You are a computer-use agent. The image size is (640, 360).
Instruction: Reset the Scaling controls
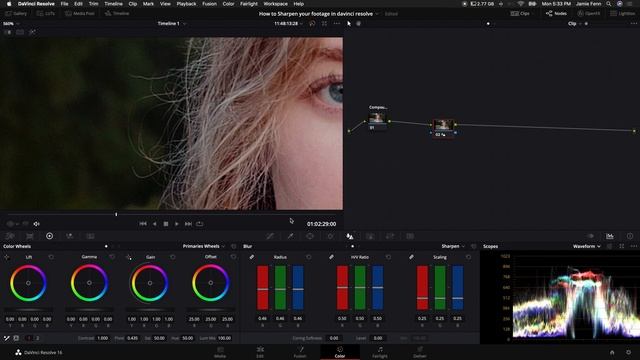468,257
